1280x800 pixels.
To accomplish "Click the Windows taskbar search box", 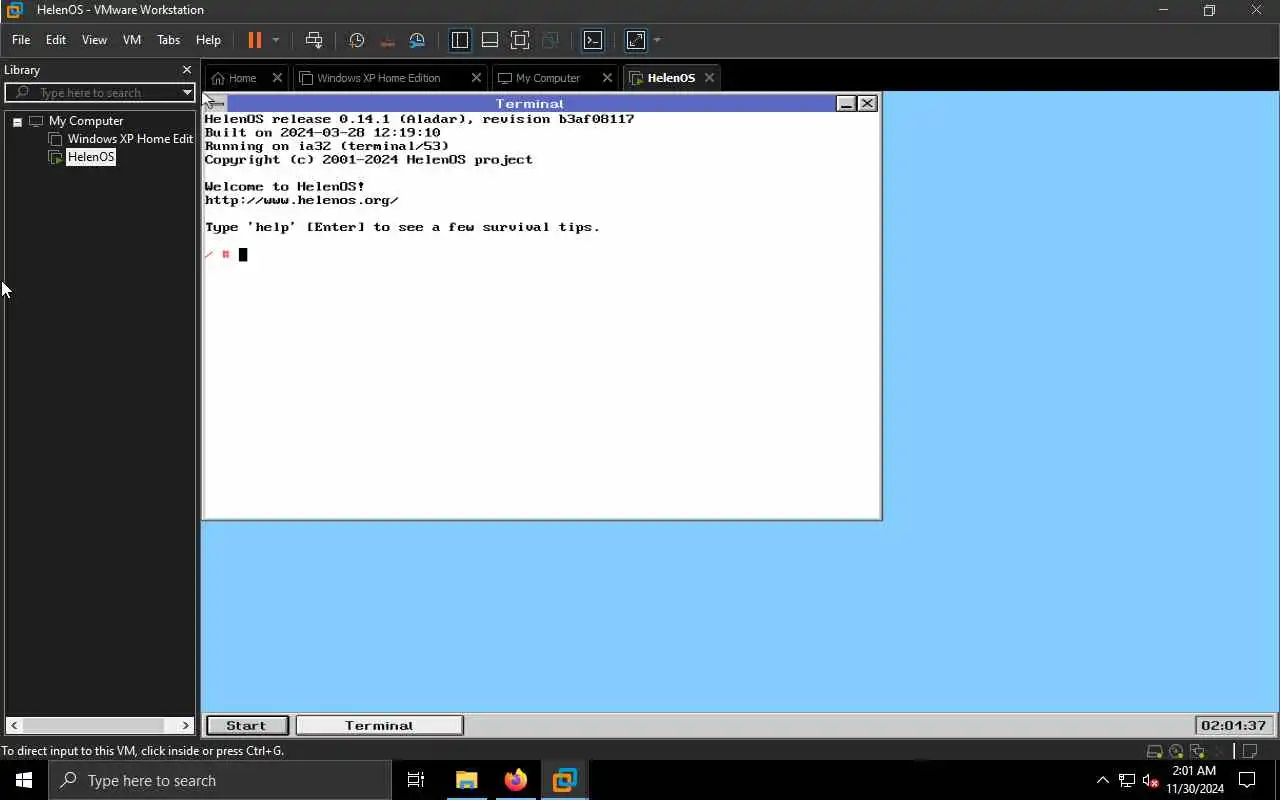I will 219,780.
